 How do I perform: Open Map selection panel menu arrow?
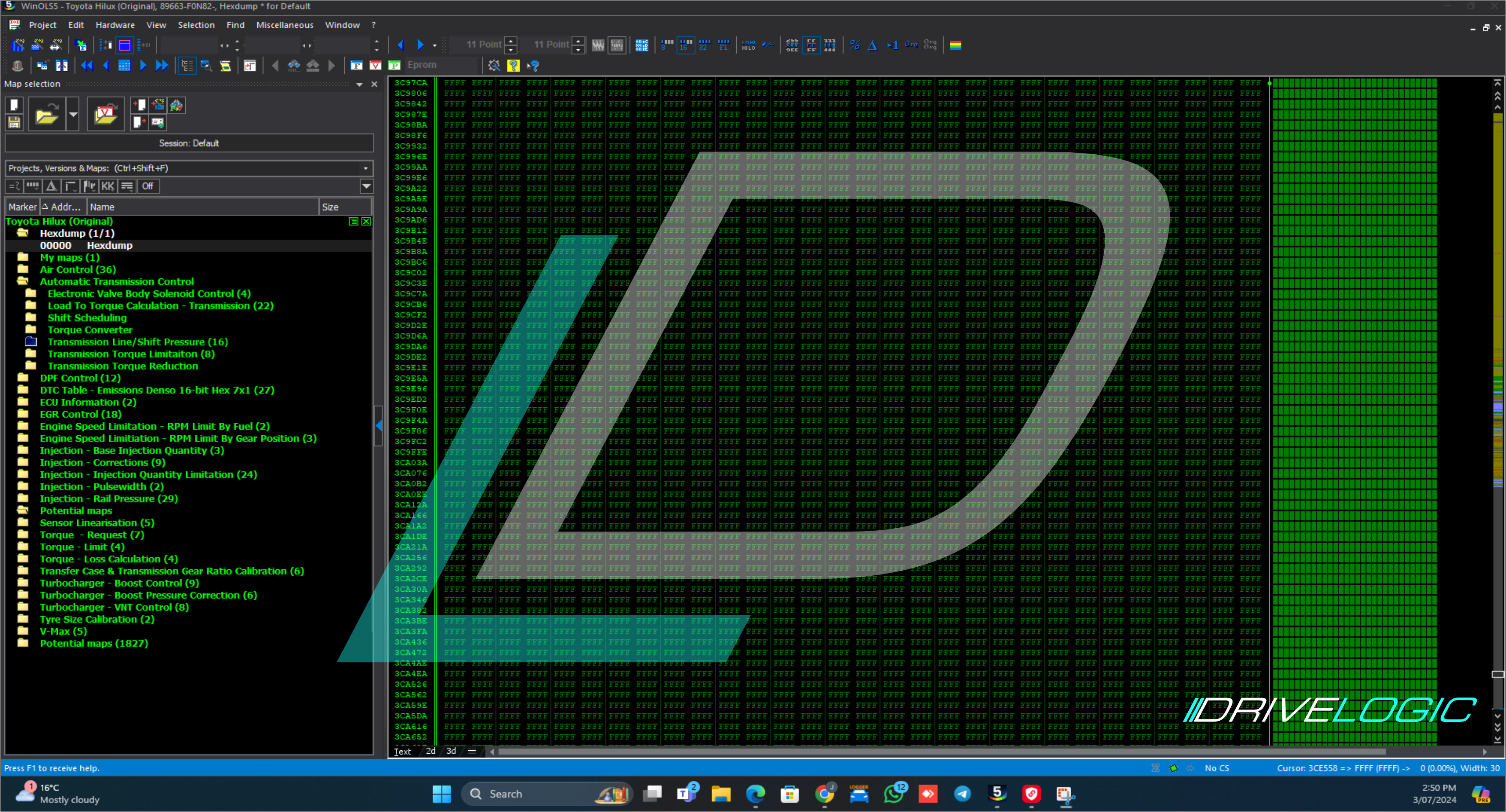(359, 84)
